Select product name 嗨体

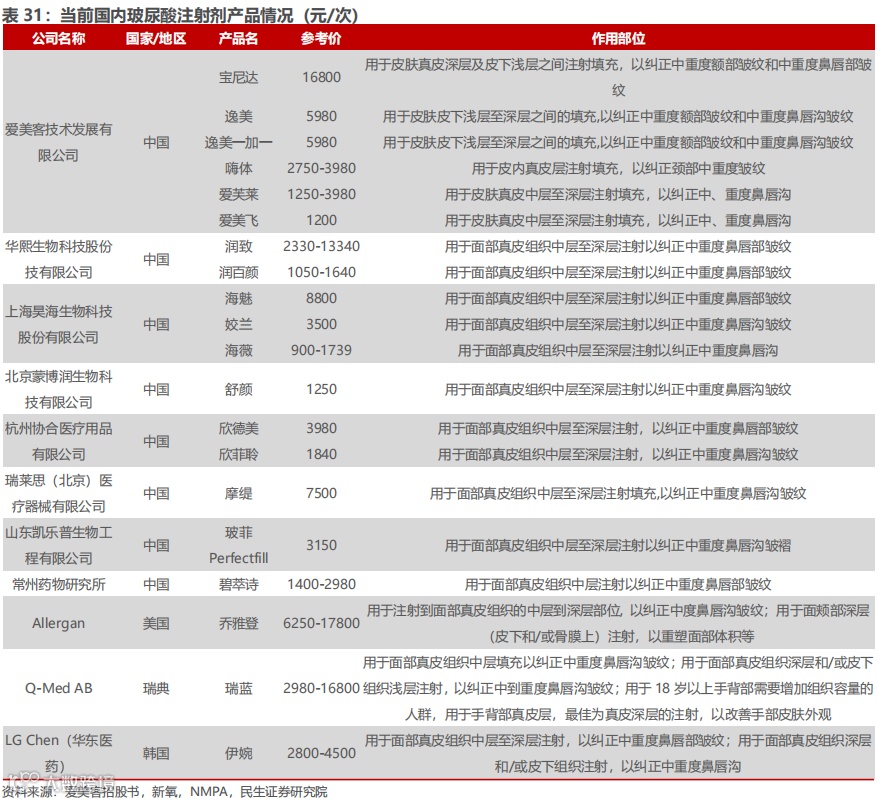pyautogui.click(x=239, y=168)
